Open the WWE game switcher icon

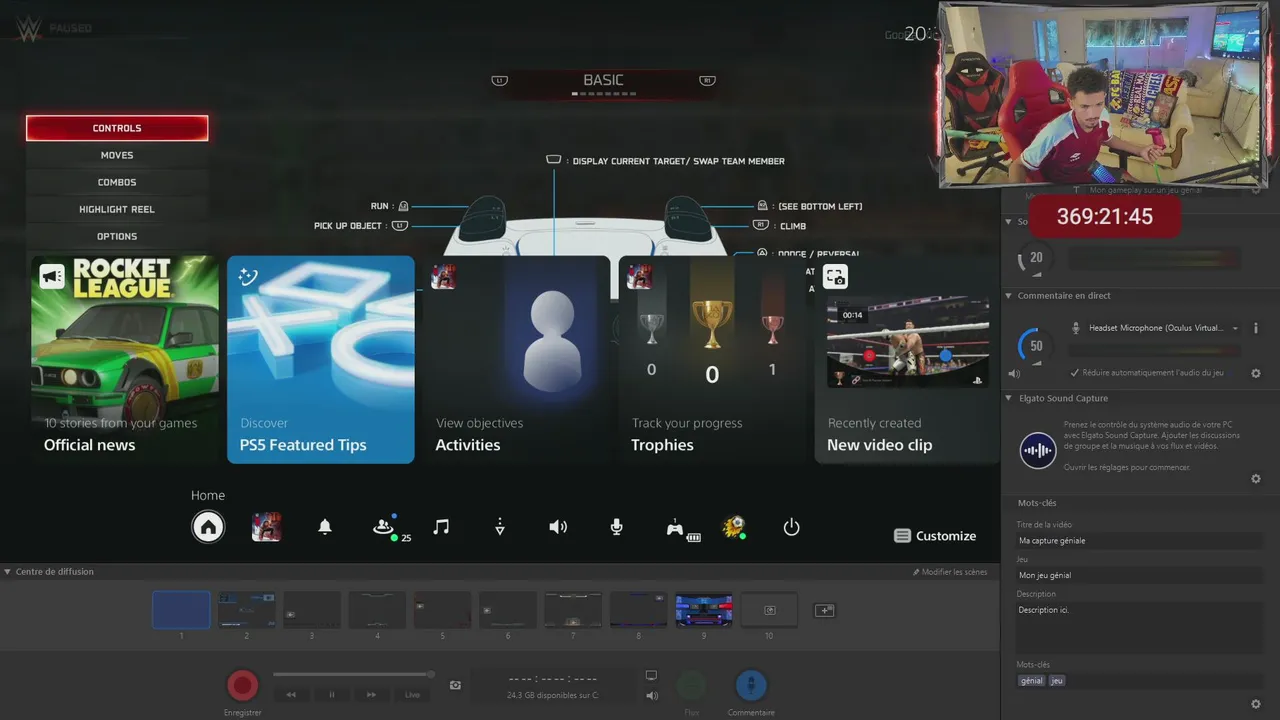[x=266, y=527]
